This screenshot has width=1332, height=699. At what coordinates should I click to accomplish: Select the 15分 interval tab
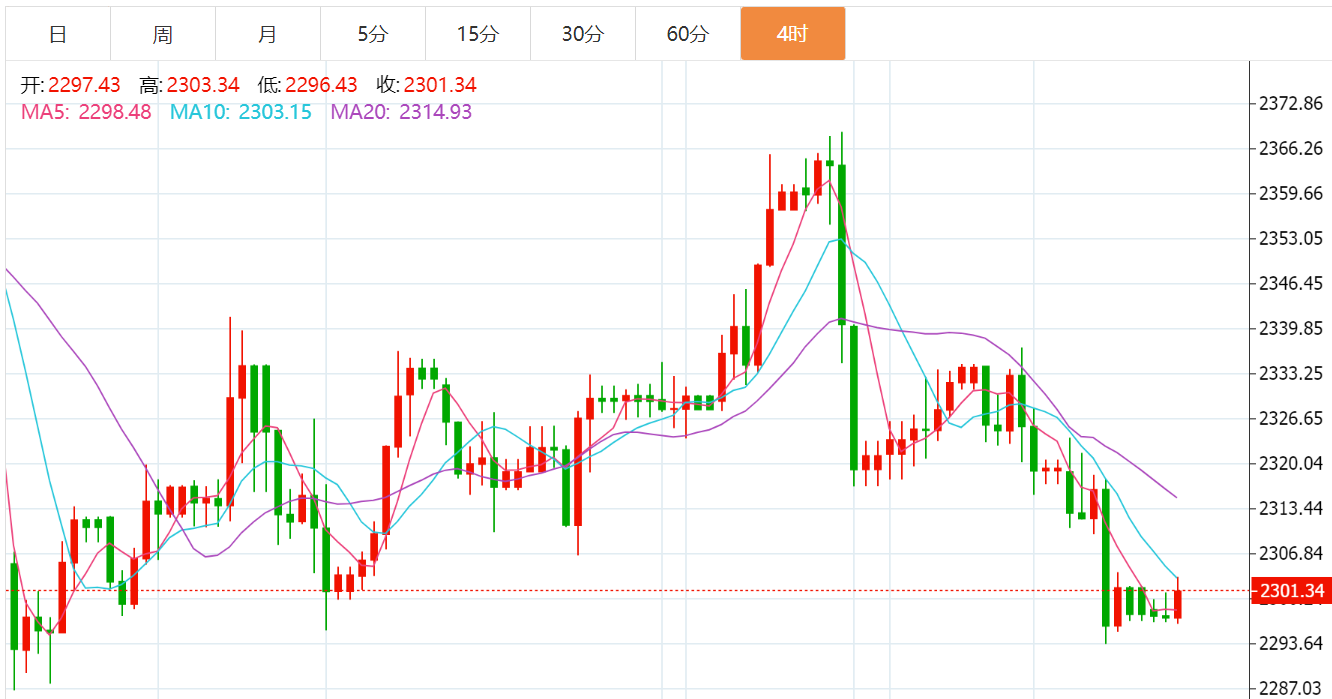pyautogui.click(x=478, y=34)
